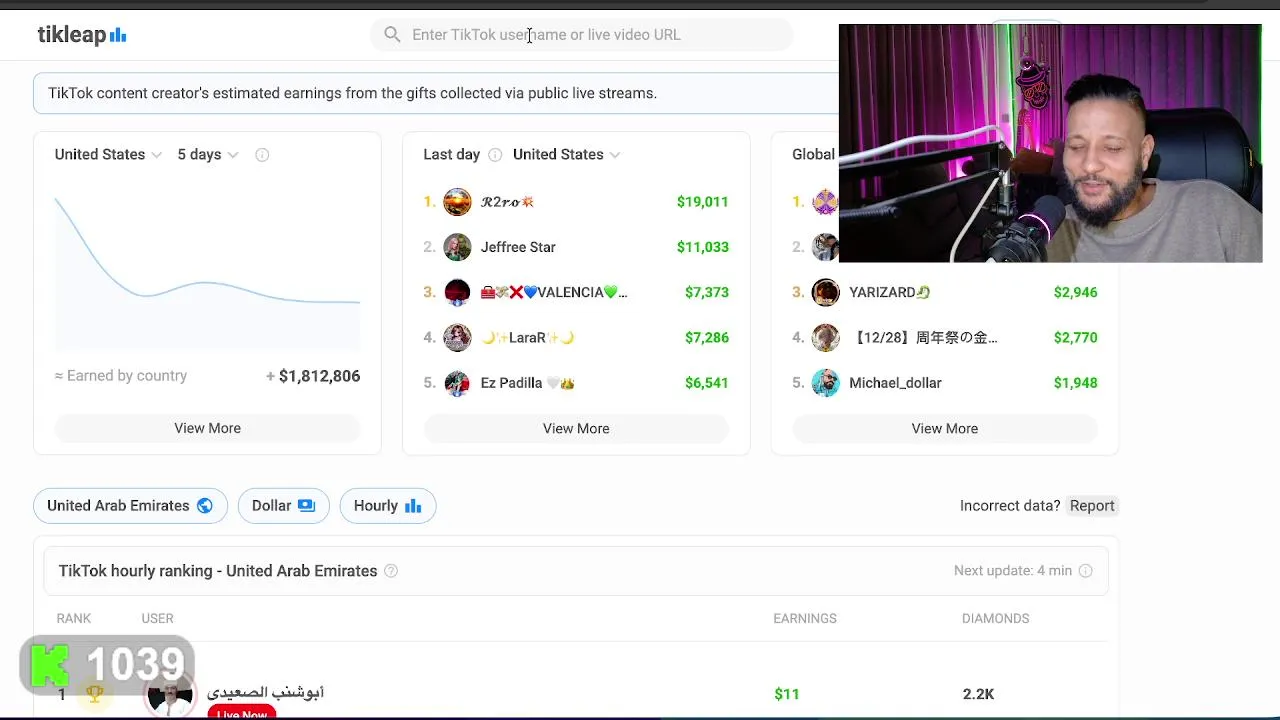Click Jeffree Star name link

tap(518, 247)
